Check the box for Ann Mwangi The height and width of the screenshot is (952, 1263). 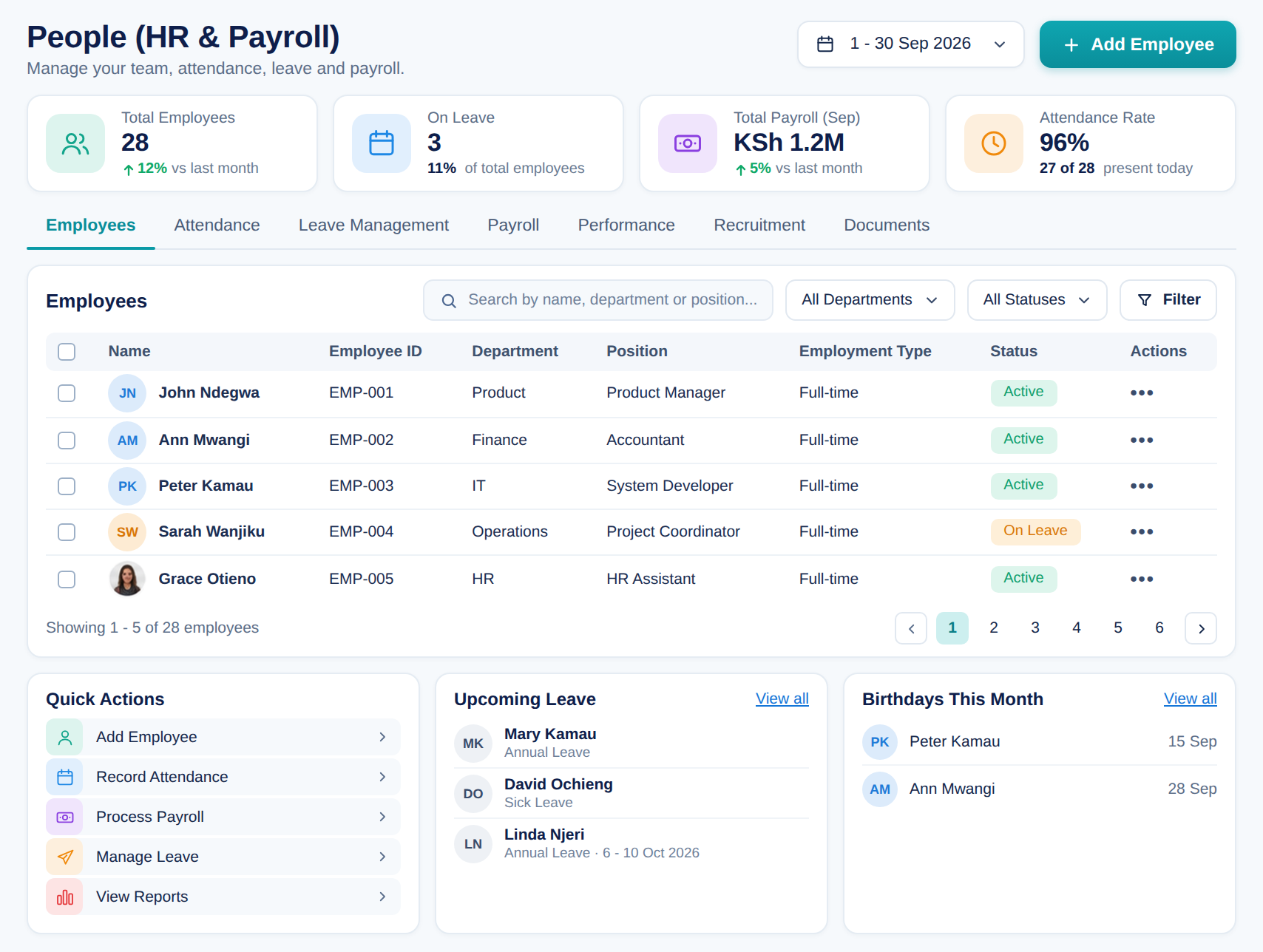pyautogui.click(x=67, y=441)
